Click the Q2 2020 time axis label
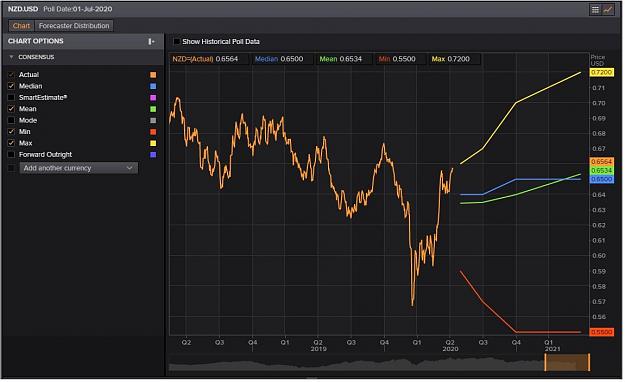 click(450, 346)
